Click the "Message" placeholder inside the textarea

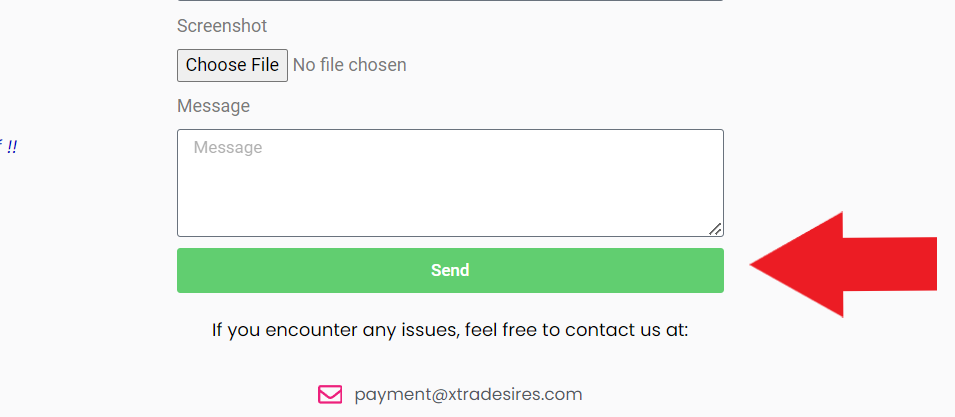(228, 148)
